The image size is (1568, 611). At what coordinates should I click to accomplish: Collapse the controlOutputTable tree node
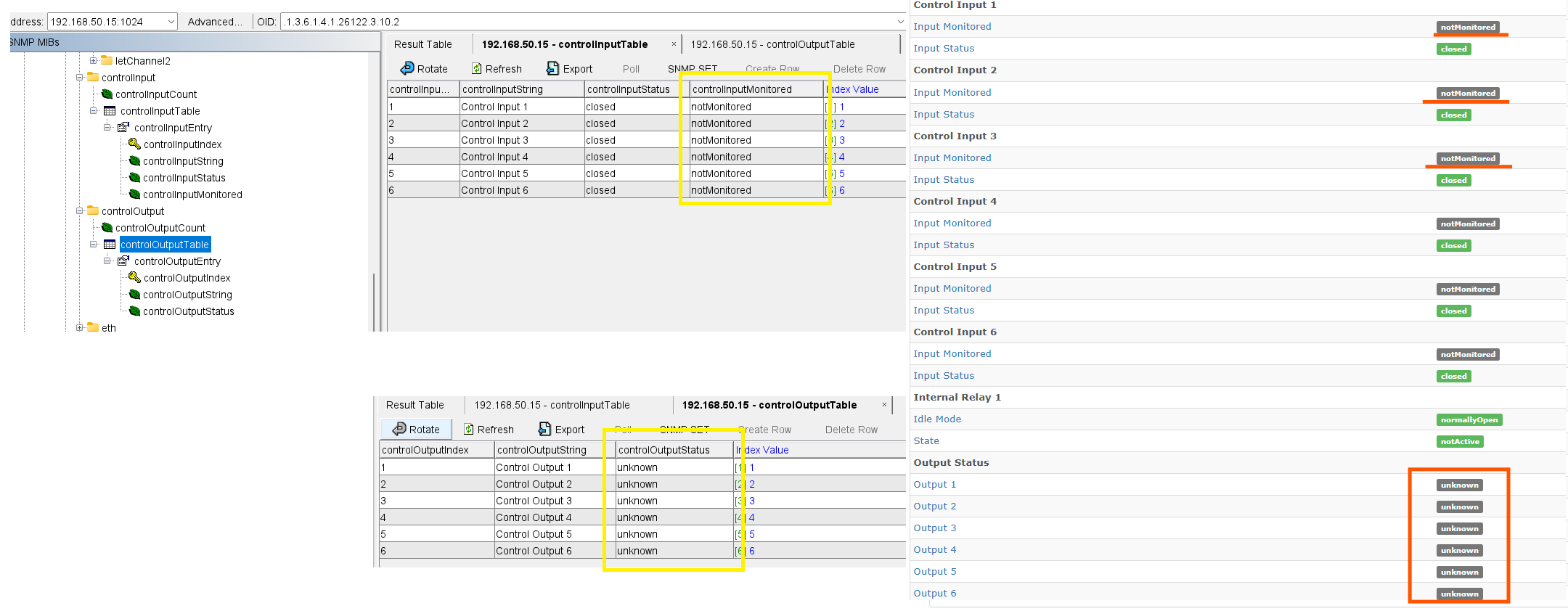(x=94, y=245)
